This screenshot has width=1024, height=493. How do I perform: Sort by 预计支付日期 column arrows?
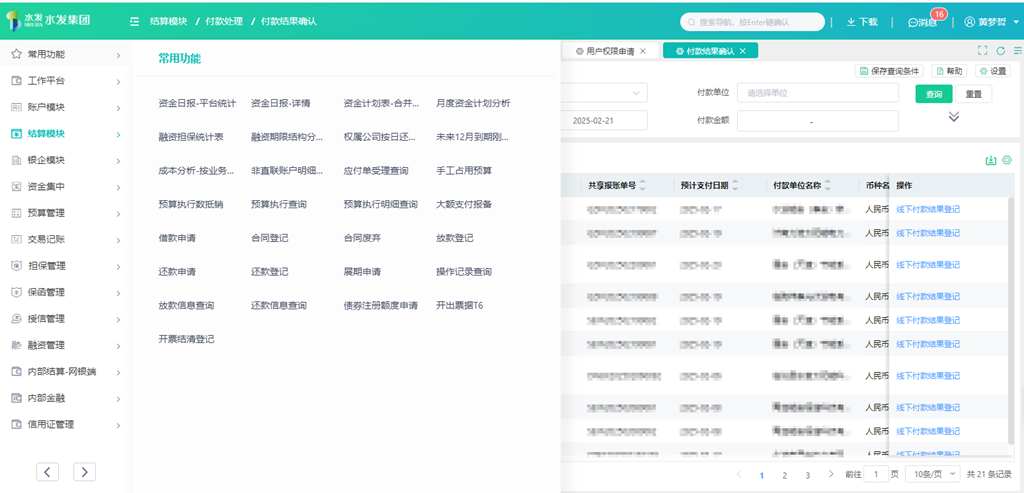point(736,185)
